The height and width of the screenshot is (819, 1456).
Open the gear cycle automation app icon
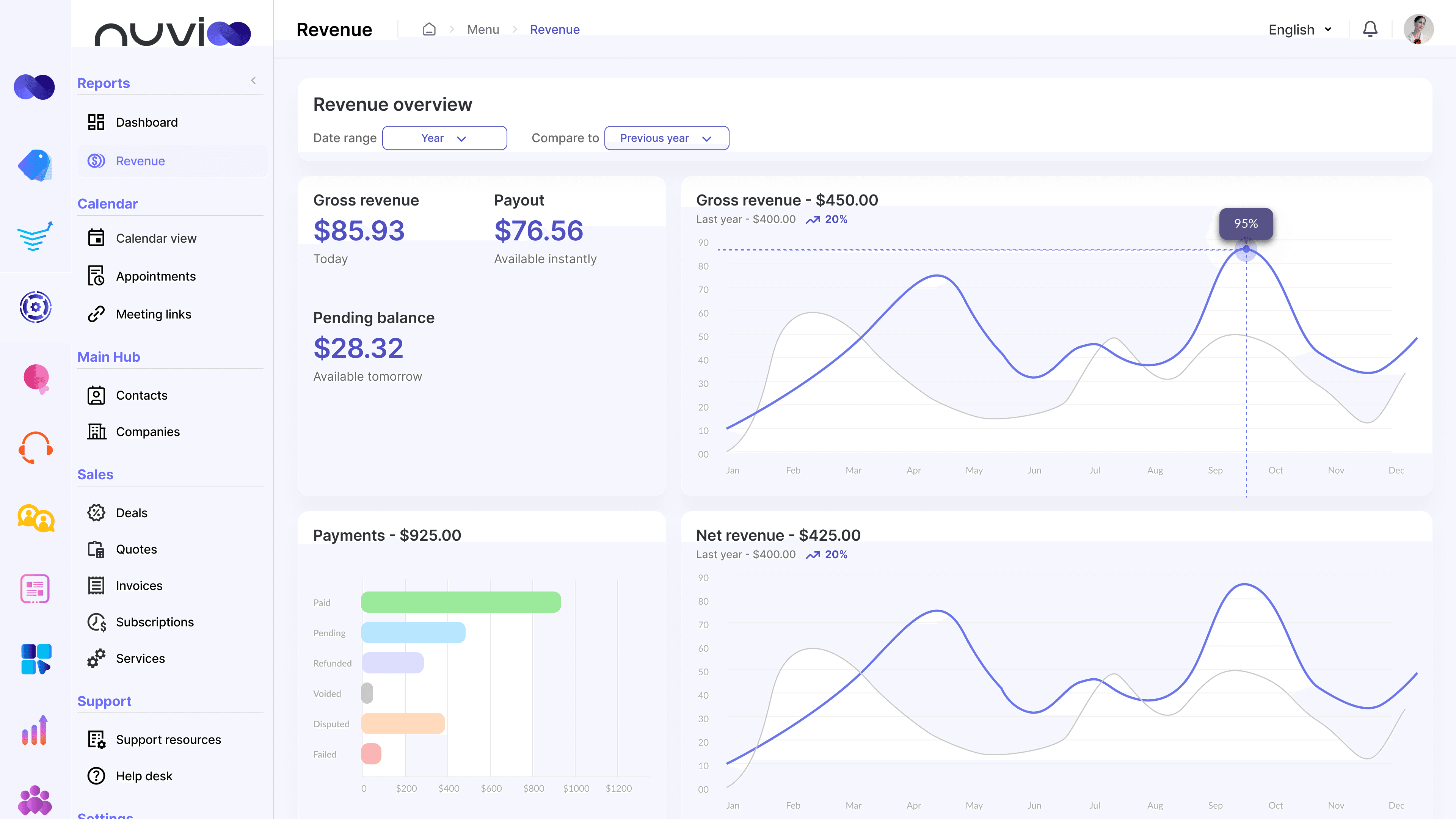pos(36,307)
